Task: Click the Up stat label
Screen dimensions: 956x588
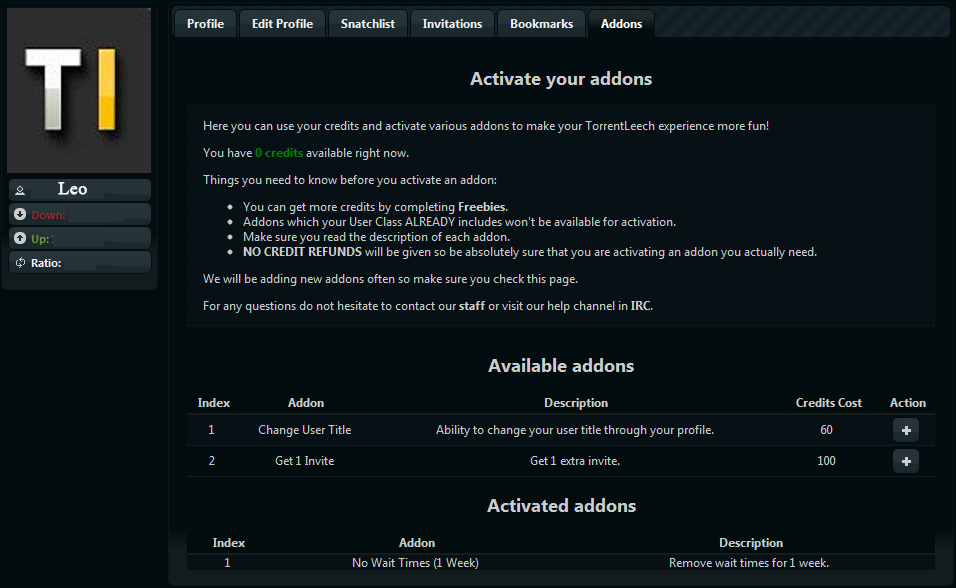Action: (40, 239)
